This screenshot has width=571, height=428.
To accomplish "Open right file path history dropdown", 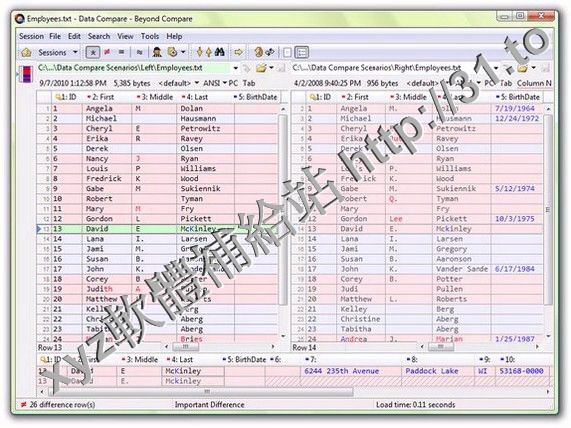I will (496, 68).
